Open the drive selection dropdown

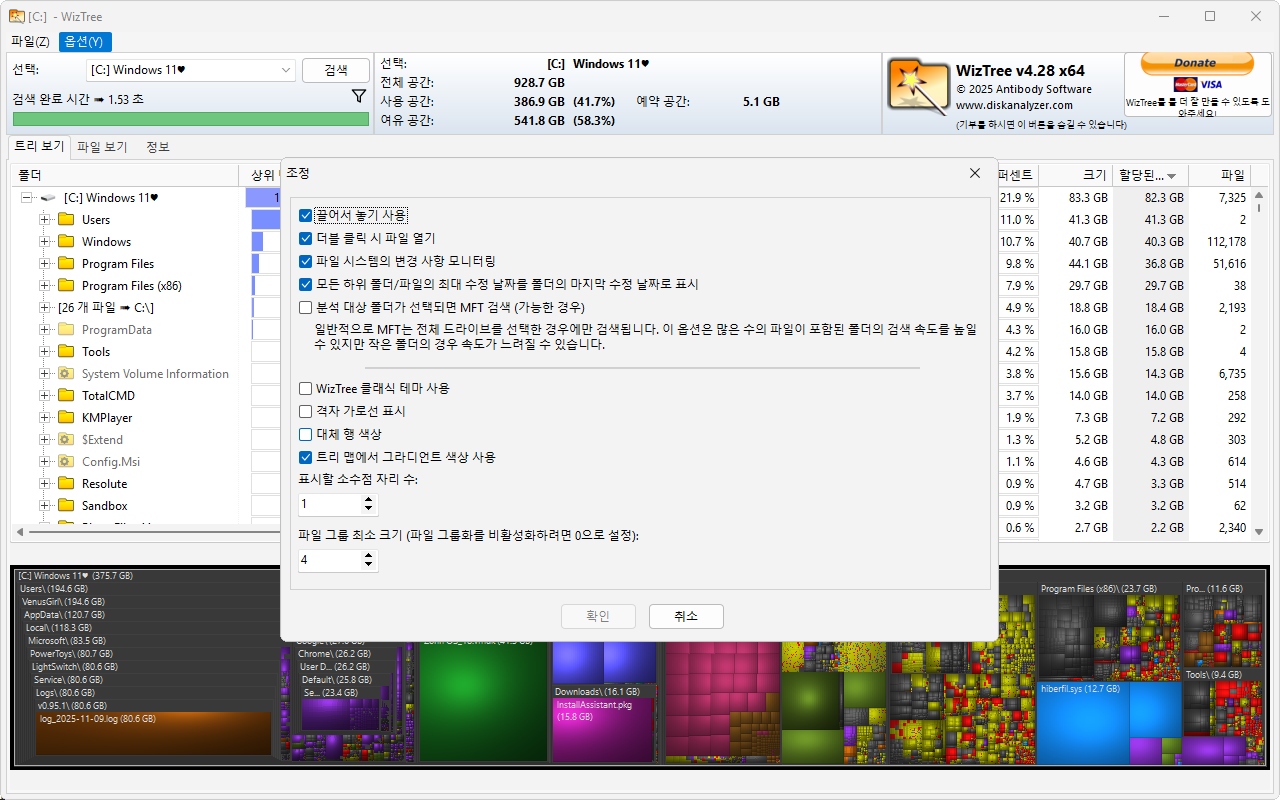pyautogui.click(x=191, y=70)
